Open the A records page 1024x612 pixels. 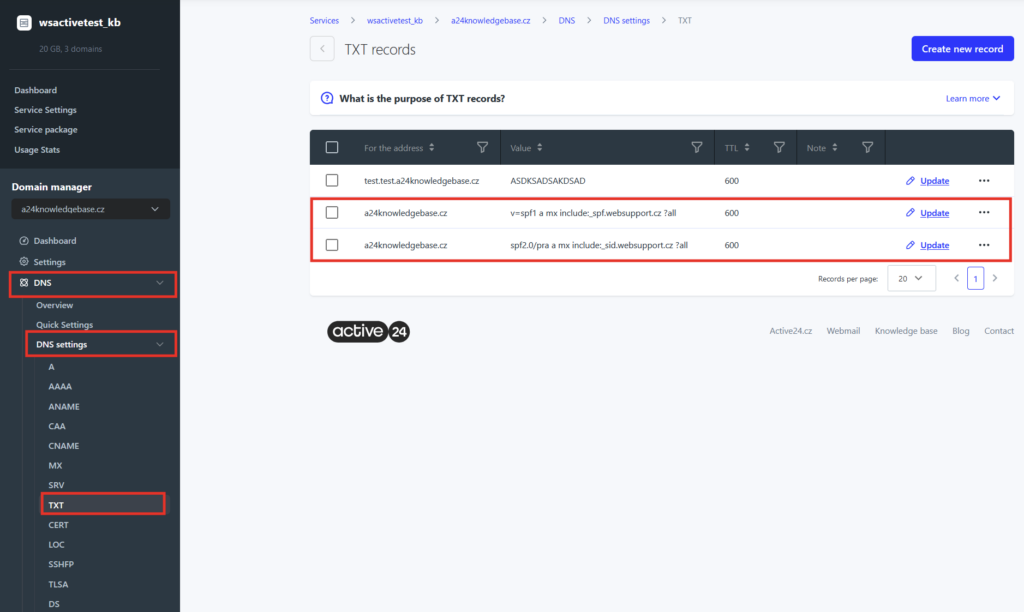click(52, 367)
